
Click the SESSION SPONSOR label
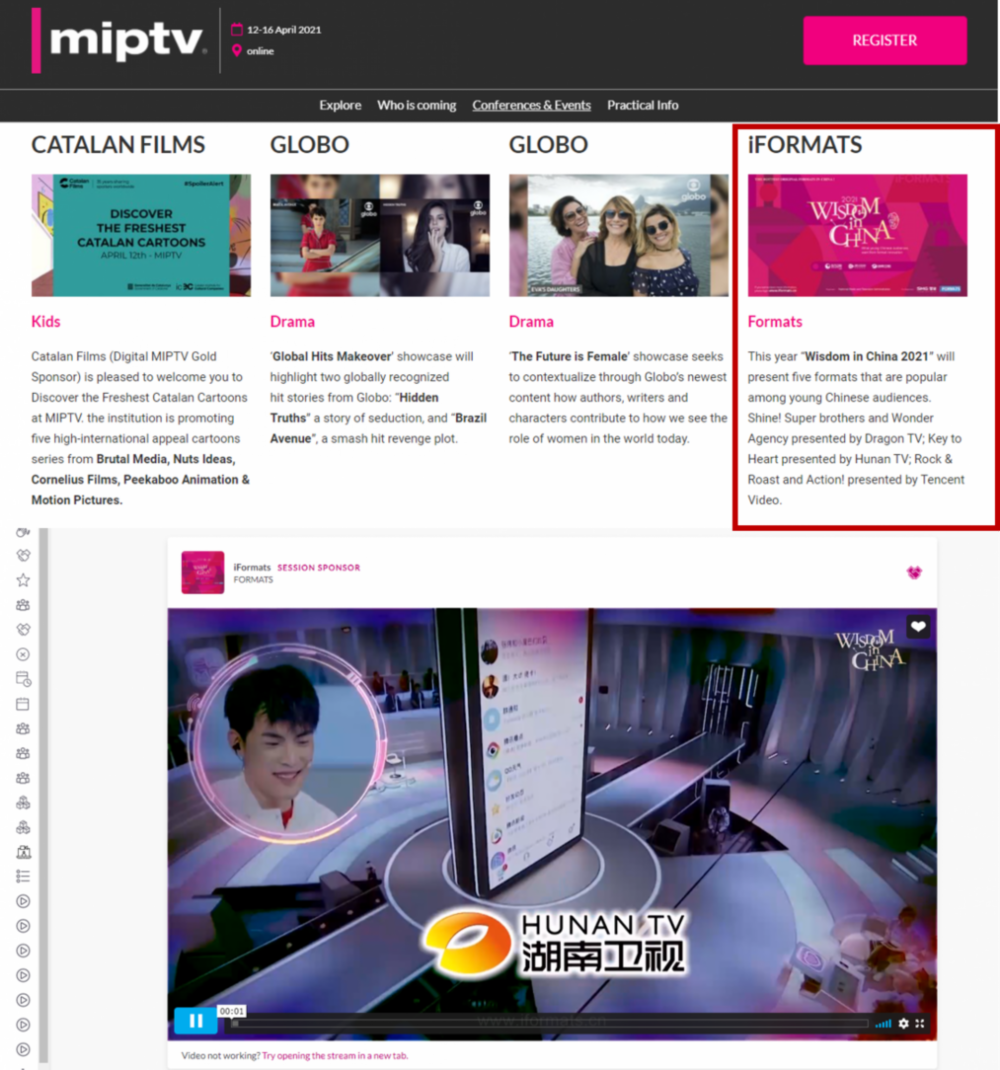pos(319,567)
